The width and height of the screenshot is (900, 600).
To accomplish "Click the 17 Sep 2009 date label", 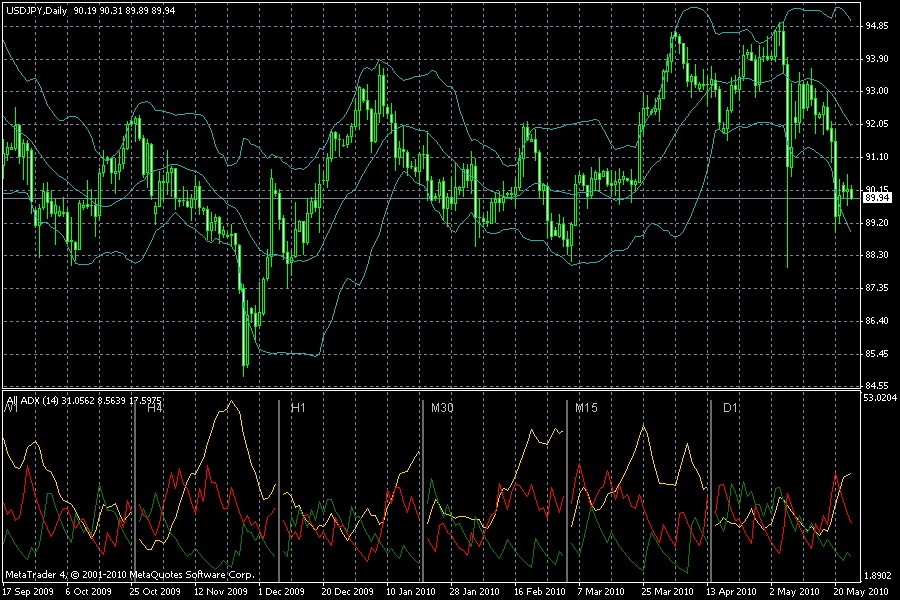I will (28, 591).
